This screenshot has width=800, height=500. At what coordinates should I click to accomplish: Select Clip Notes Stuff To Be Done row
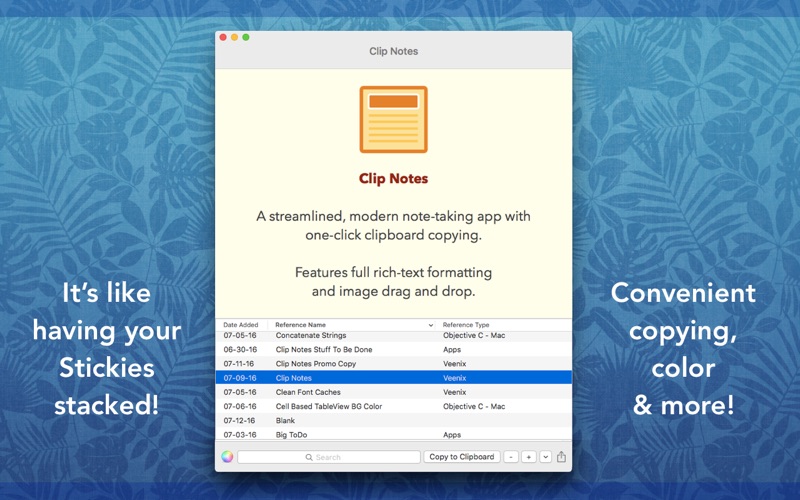pos(393,349)
